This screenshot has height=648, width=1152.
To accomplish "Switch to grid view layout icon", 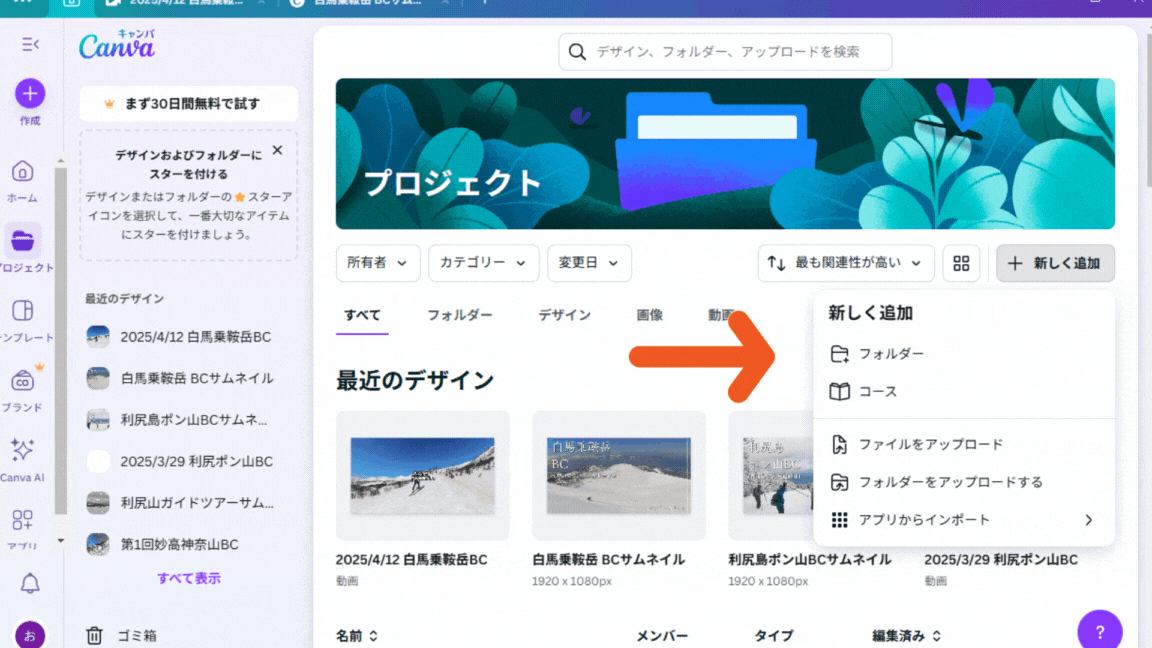I will point(961,263).
